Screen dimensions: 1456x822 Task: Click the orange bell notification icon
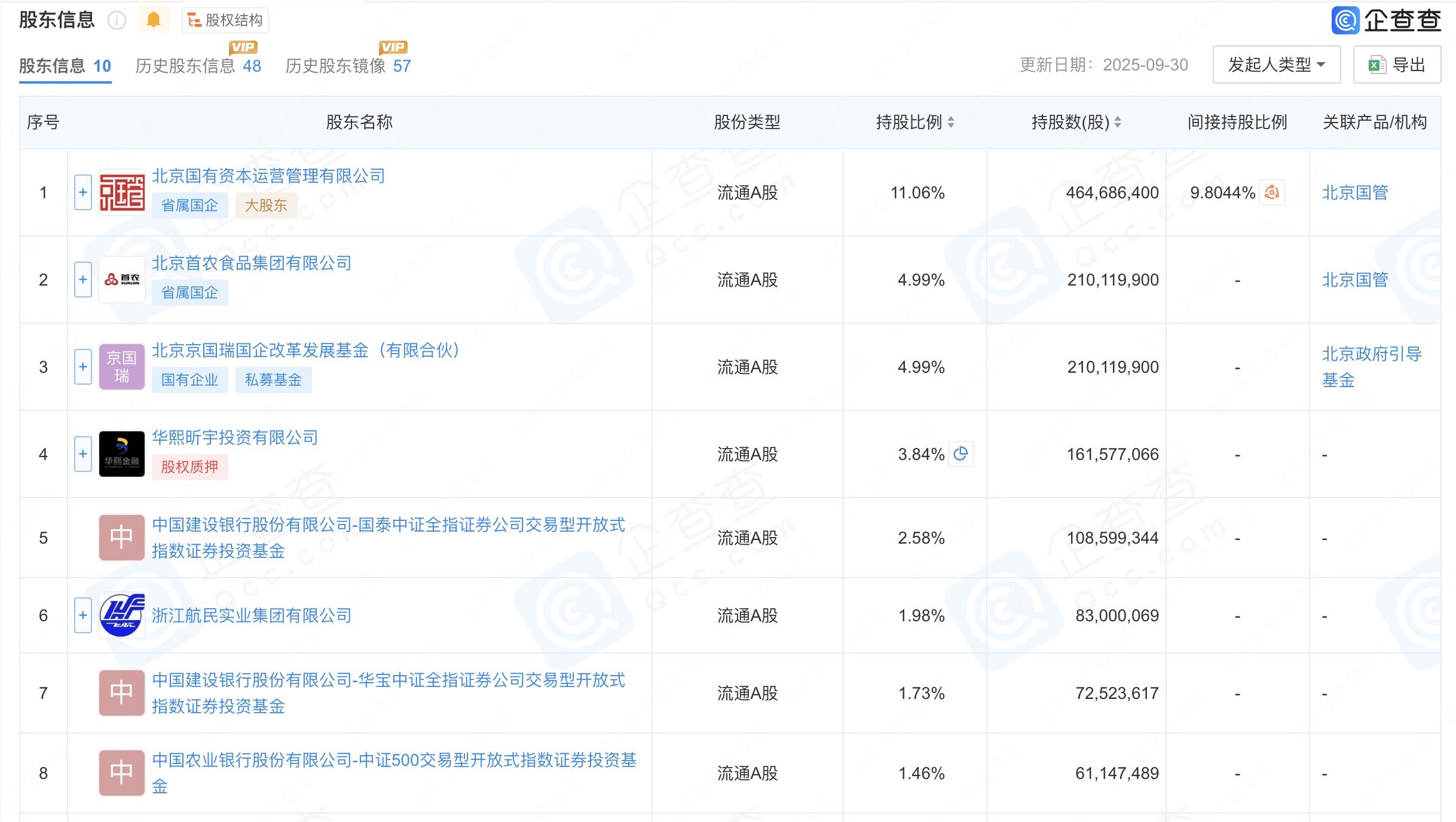point(154,20)
